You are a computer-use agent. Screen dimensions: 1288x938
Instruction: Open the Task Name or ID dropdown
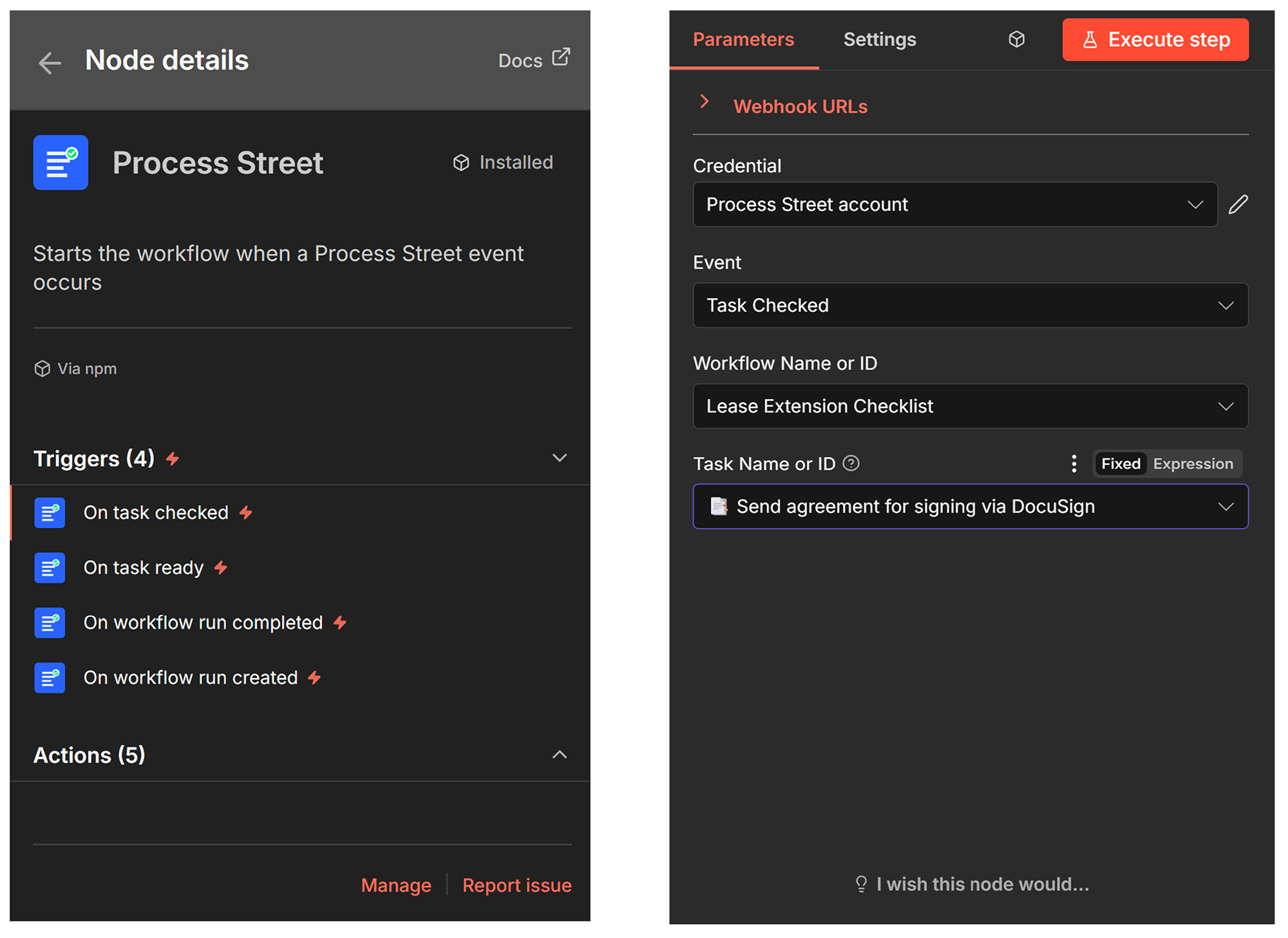tap(971, 507)
